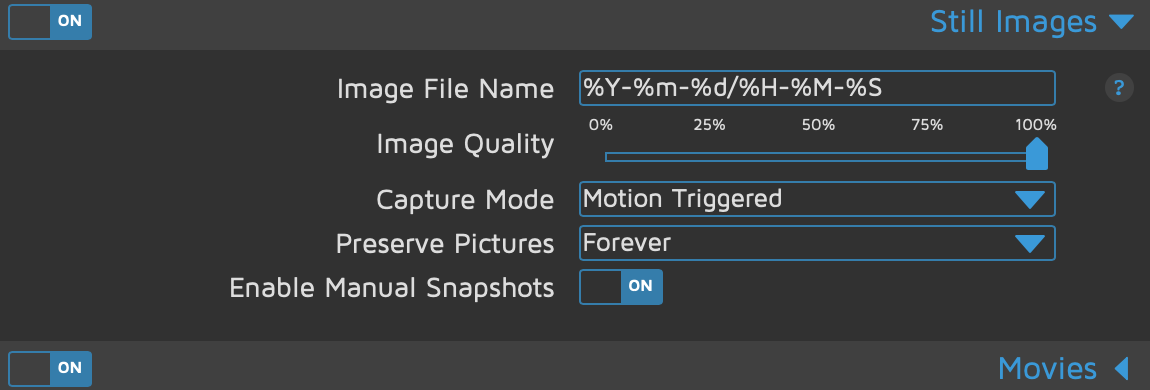The height and width of the screenshot is (390, 1150).
Task: Toggle the Still Images ON switch
Action: 50,22
